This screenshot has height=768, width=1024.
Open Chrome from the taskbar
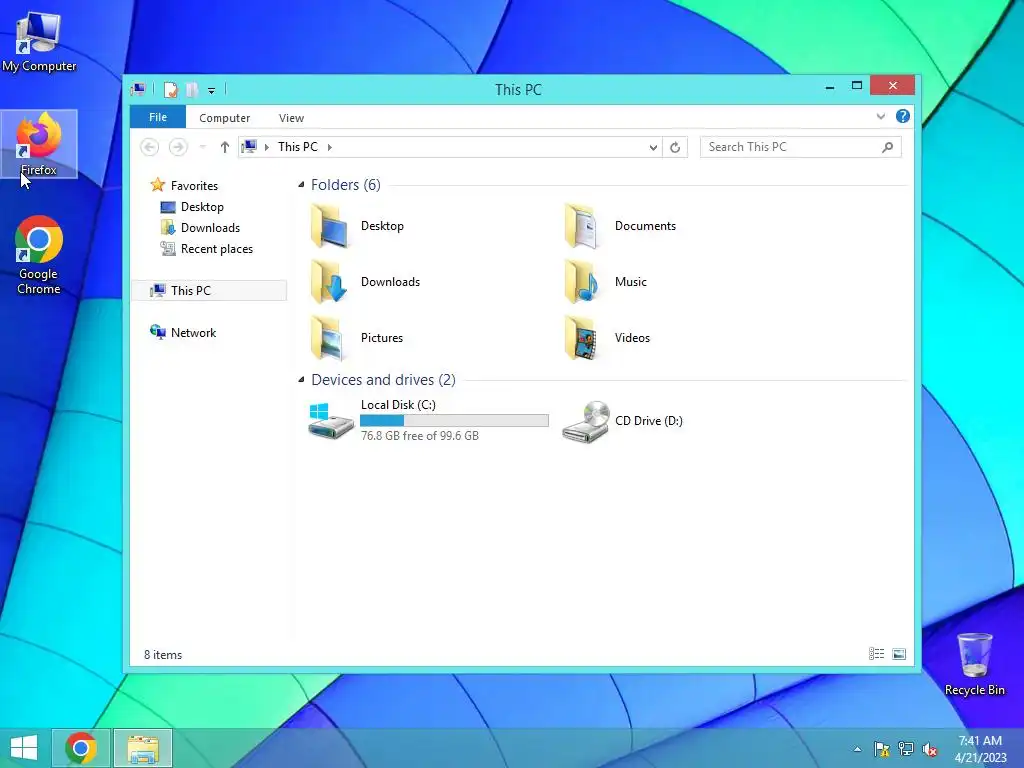coord(81,748)
